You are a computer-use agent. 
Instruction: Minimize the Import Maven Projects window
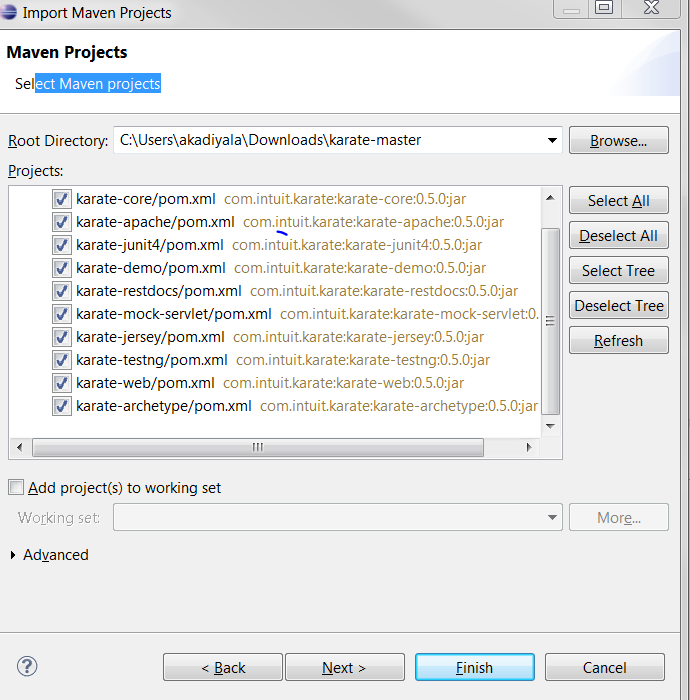click(x=571, y=8)
